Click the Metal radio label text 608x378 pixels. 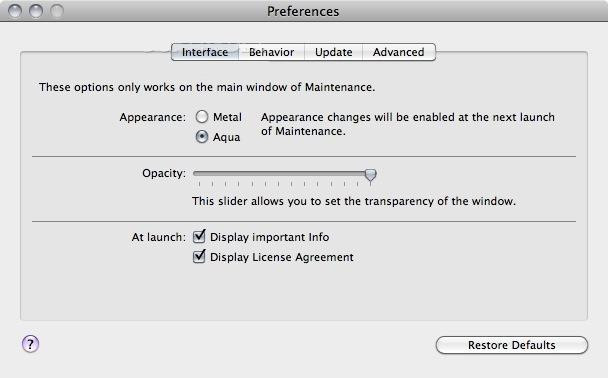(227, 117)
